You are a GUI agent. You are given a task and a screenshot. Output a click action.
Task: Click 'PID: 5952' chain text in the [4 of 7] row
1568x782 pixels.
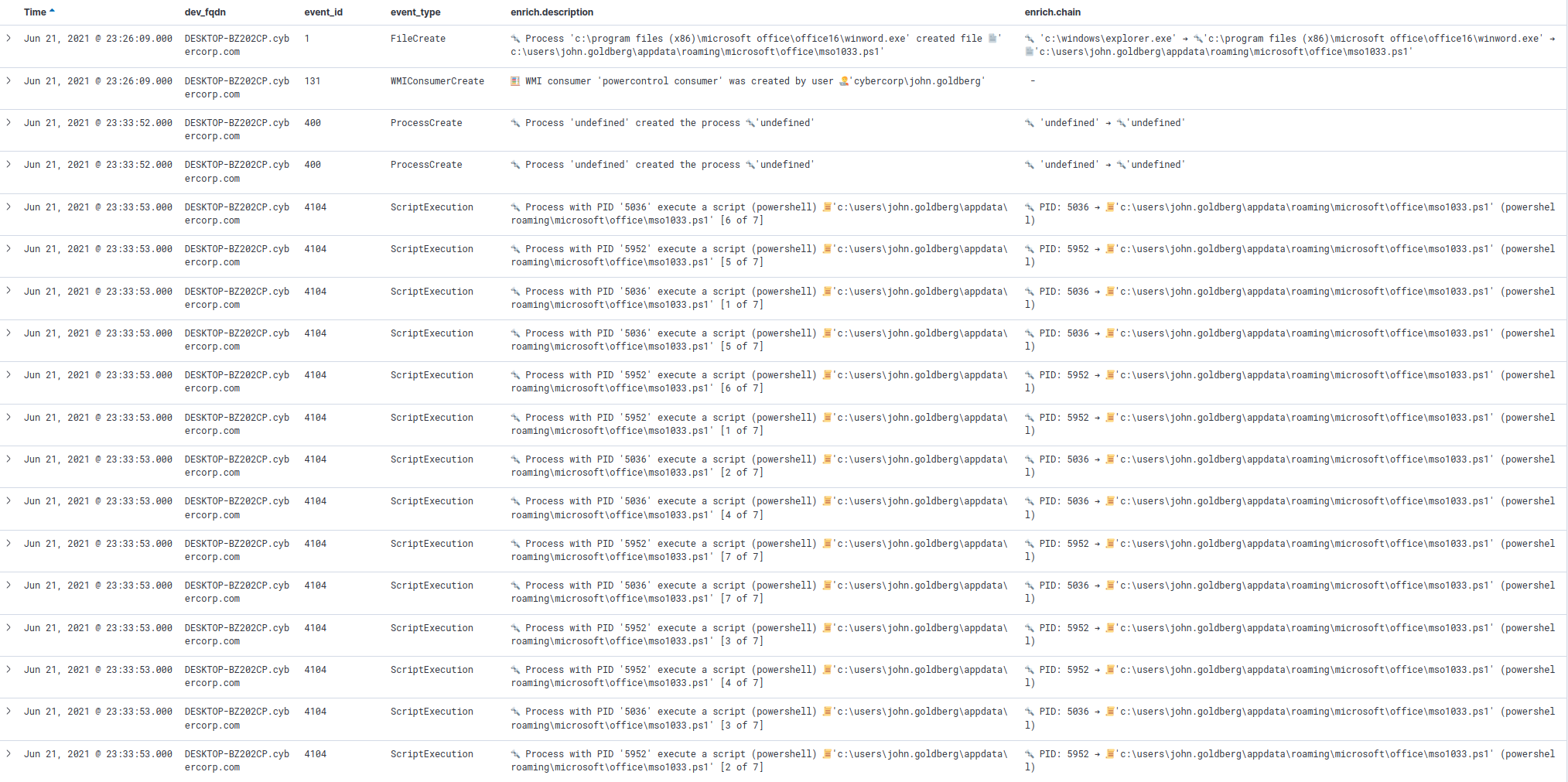click(x=1064, y=670)
